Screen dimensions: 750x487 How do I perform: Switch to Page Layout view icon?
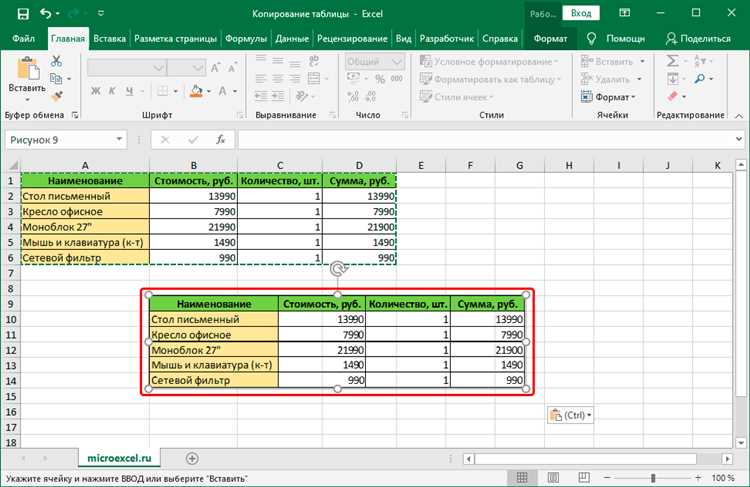point(553,477)
